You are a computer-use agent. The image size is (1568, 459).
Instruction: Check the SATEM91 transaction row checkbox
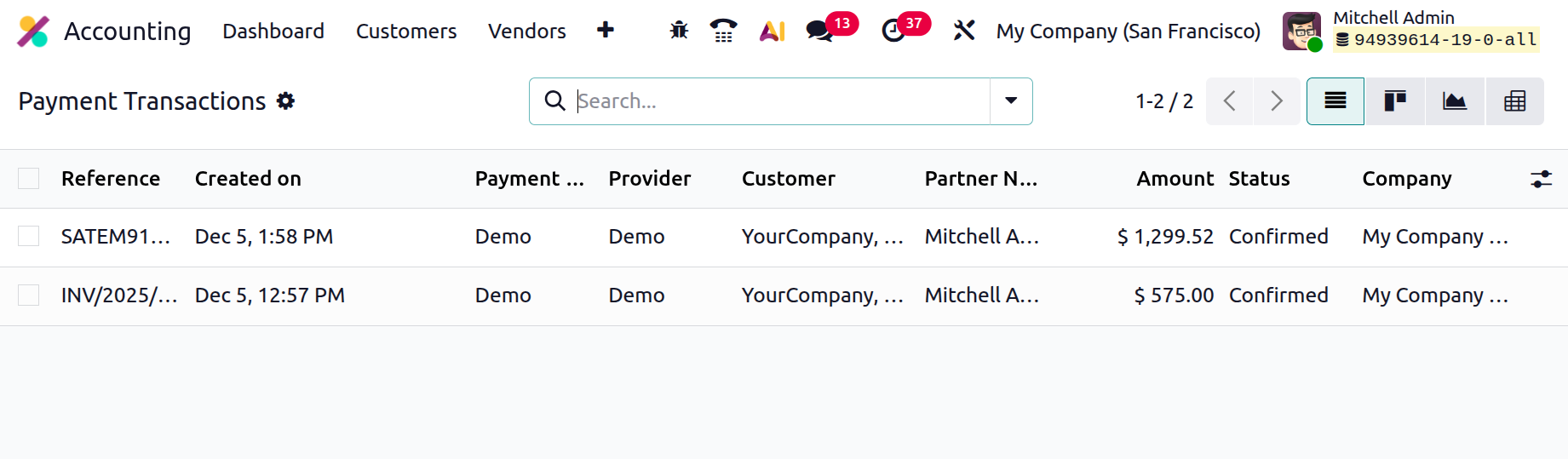tap(29, 237)
